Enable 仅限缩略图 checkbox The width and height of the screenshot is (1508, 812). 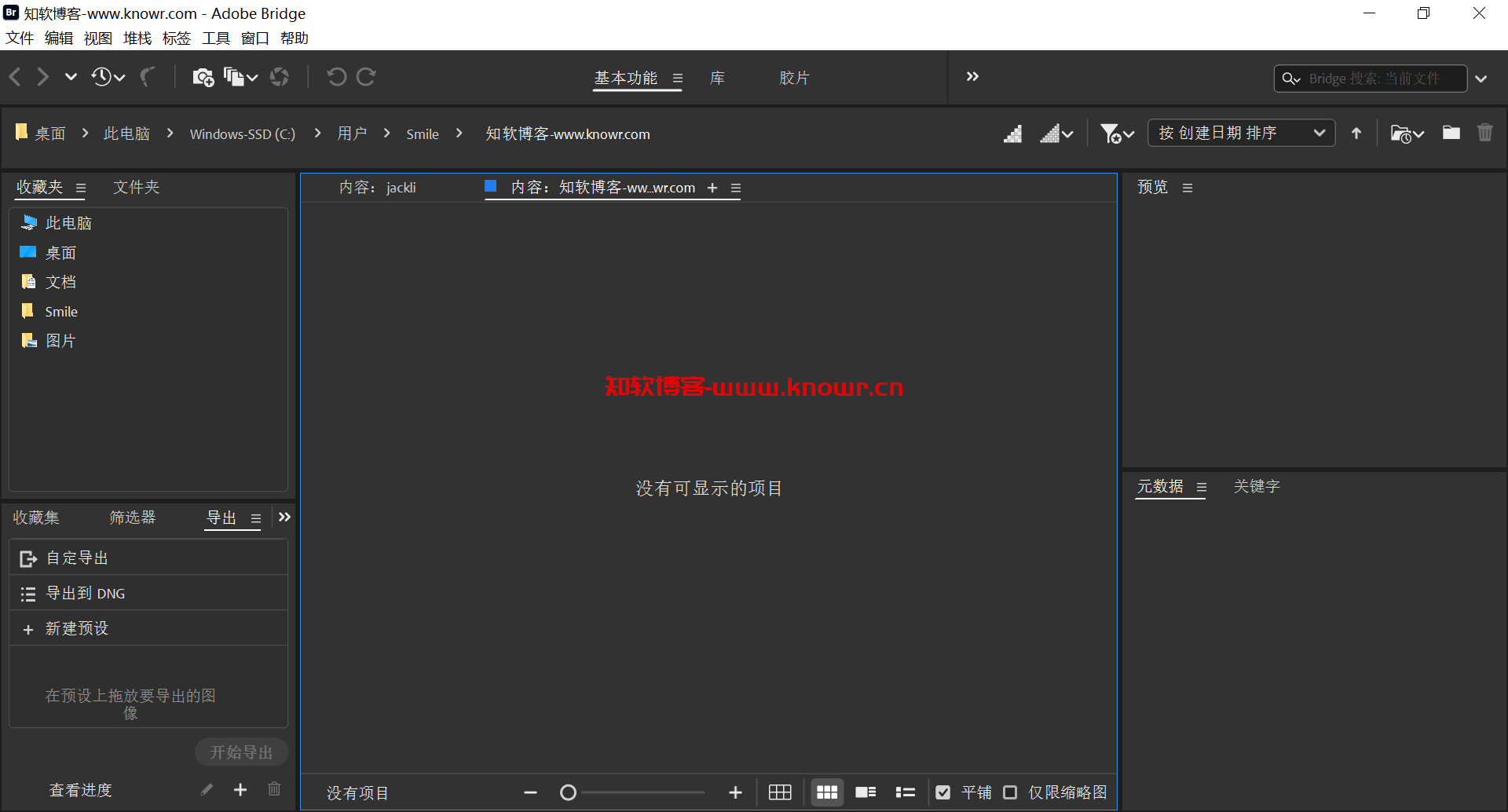[x=1010, y=792]
